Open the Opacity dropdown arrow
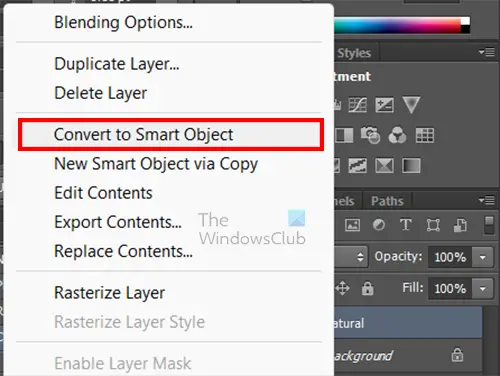The image size is (500, 376). point(482,257)
